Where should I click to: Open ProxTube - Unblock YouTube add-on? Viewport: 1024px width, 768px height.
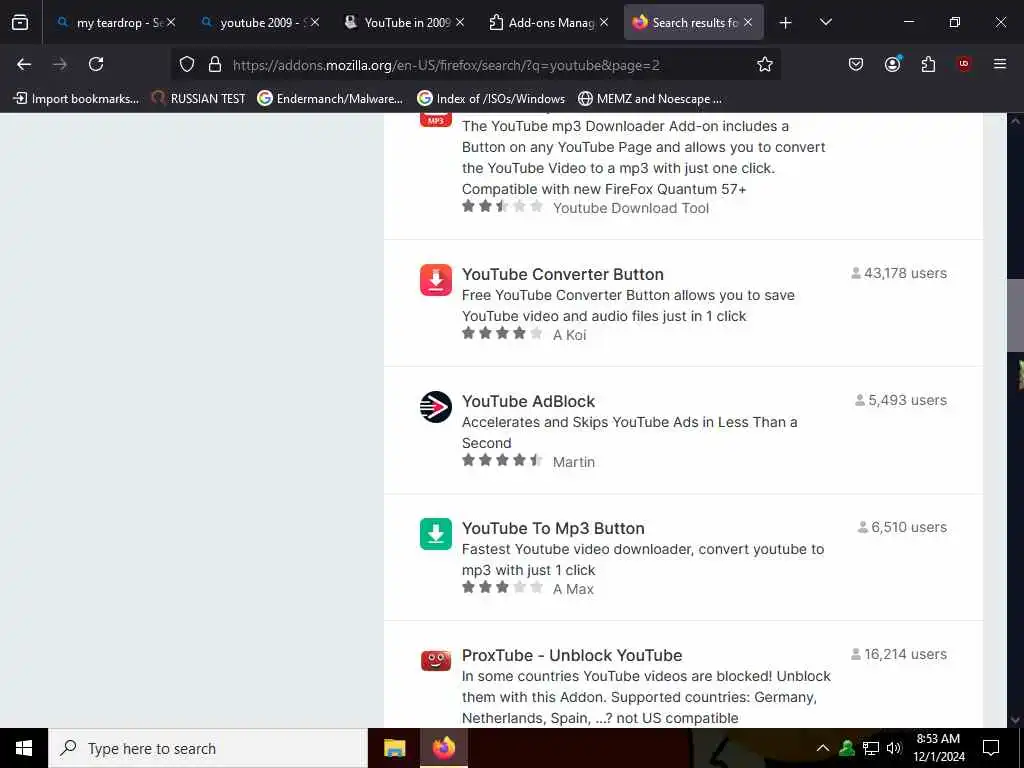(x=572, y=655)
